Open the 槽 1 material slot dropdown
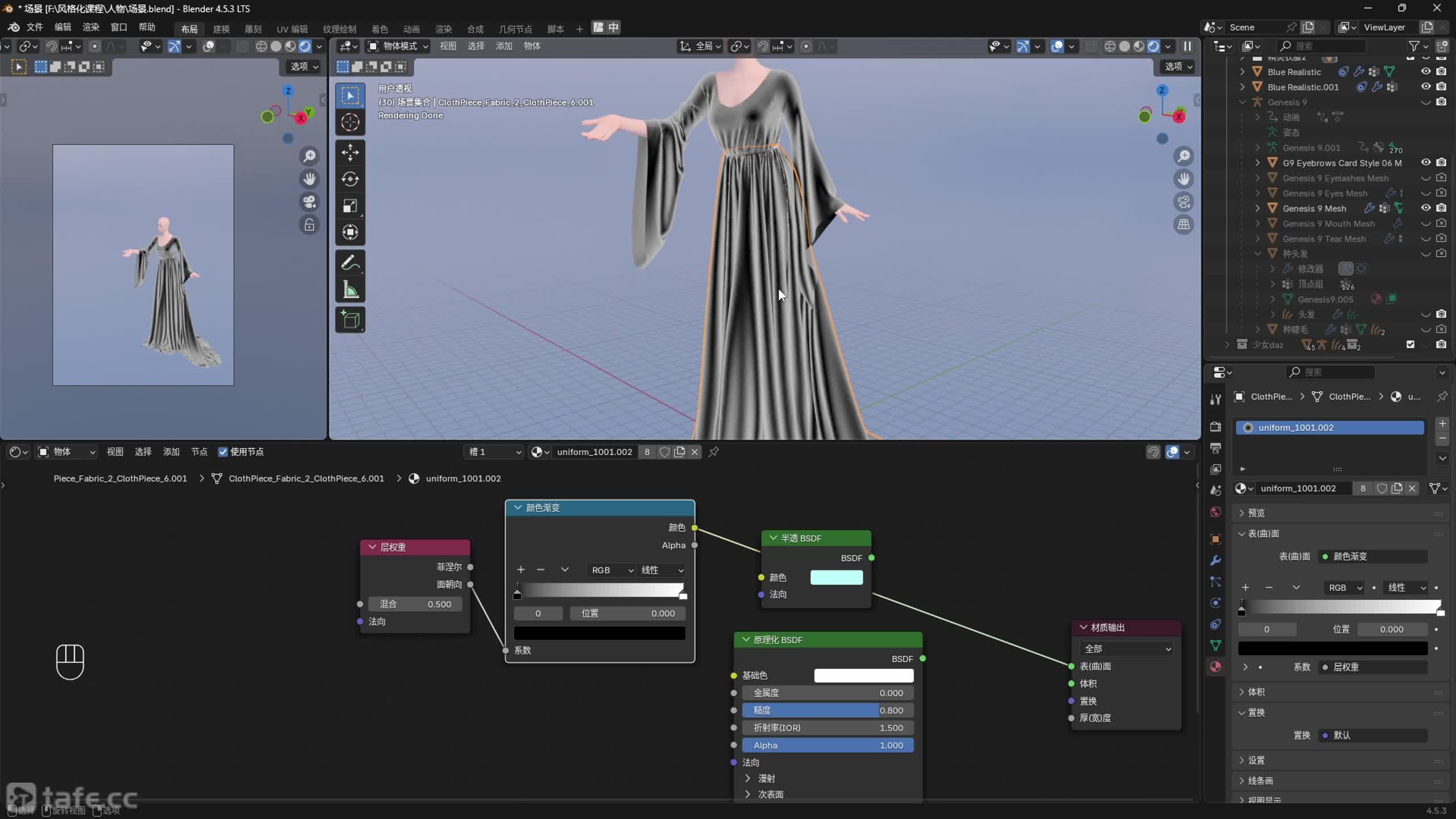This screenshot has width=1456, height=819. tap(494, 452)
